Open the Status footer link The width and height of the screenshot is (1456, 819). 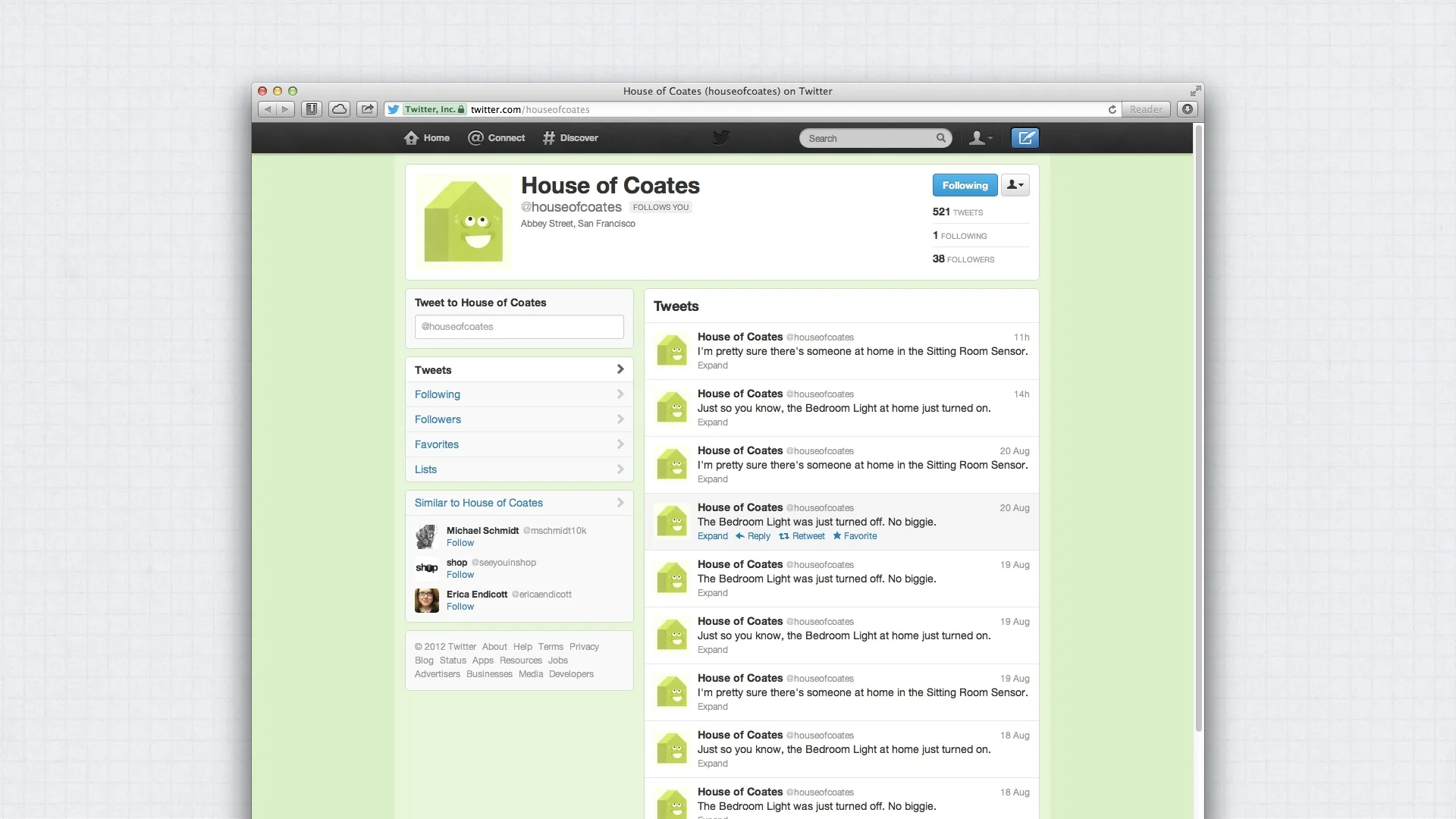coord(453,661)
